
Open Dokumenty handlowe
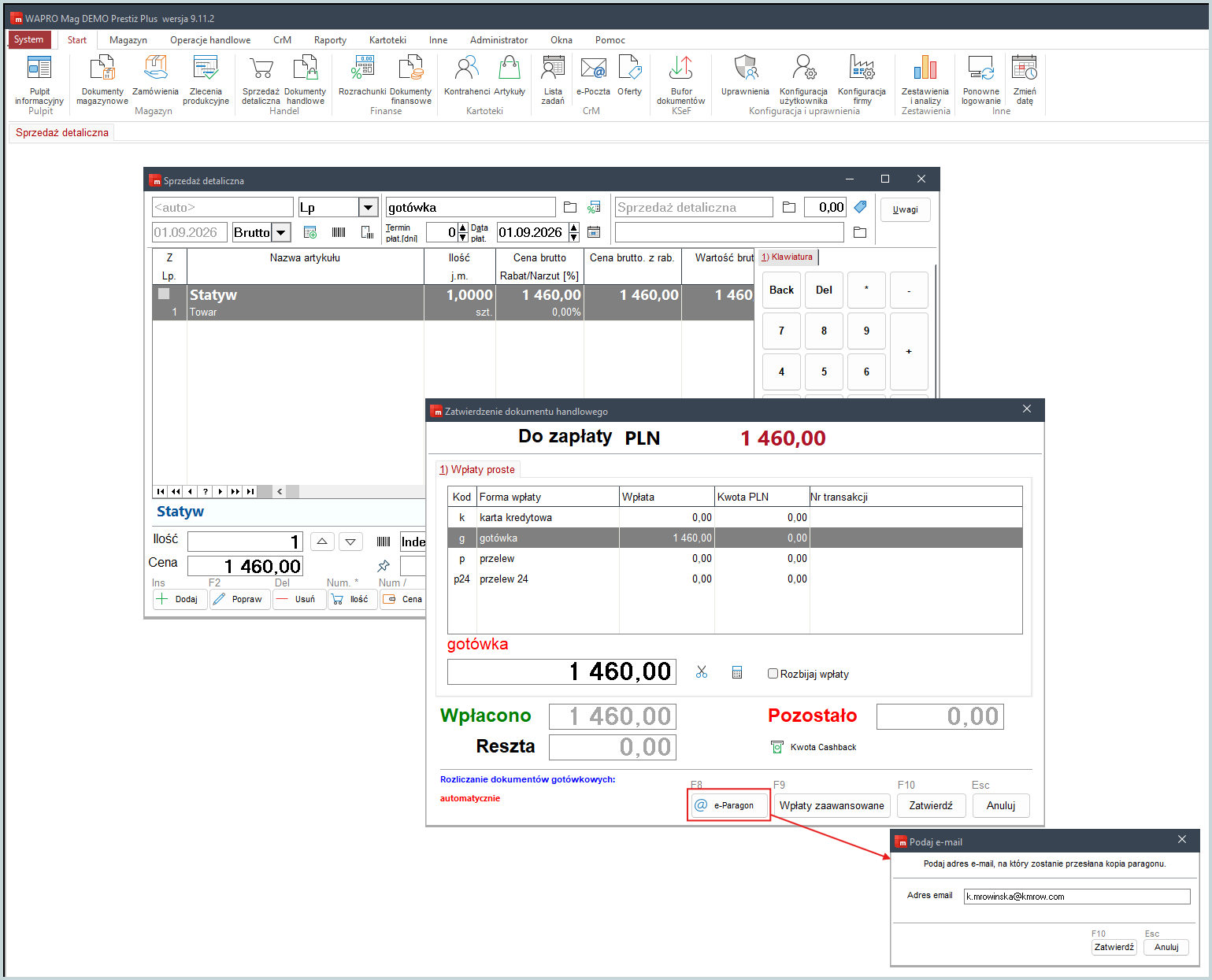click(306, 80)
